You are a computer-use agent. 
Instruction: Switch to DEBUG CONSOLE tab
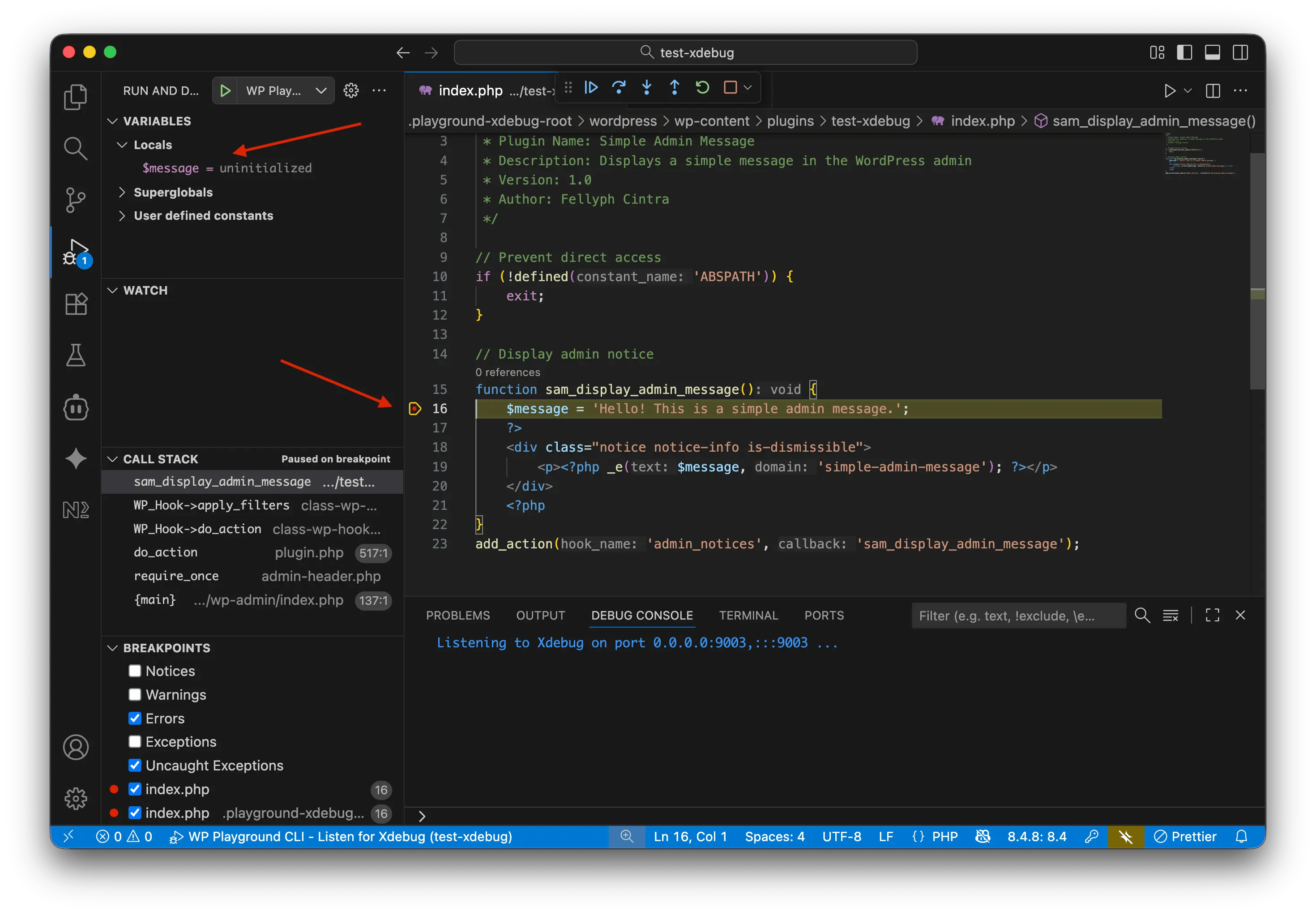pyautogui.click(x=642, y=615)
